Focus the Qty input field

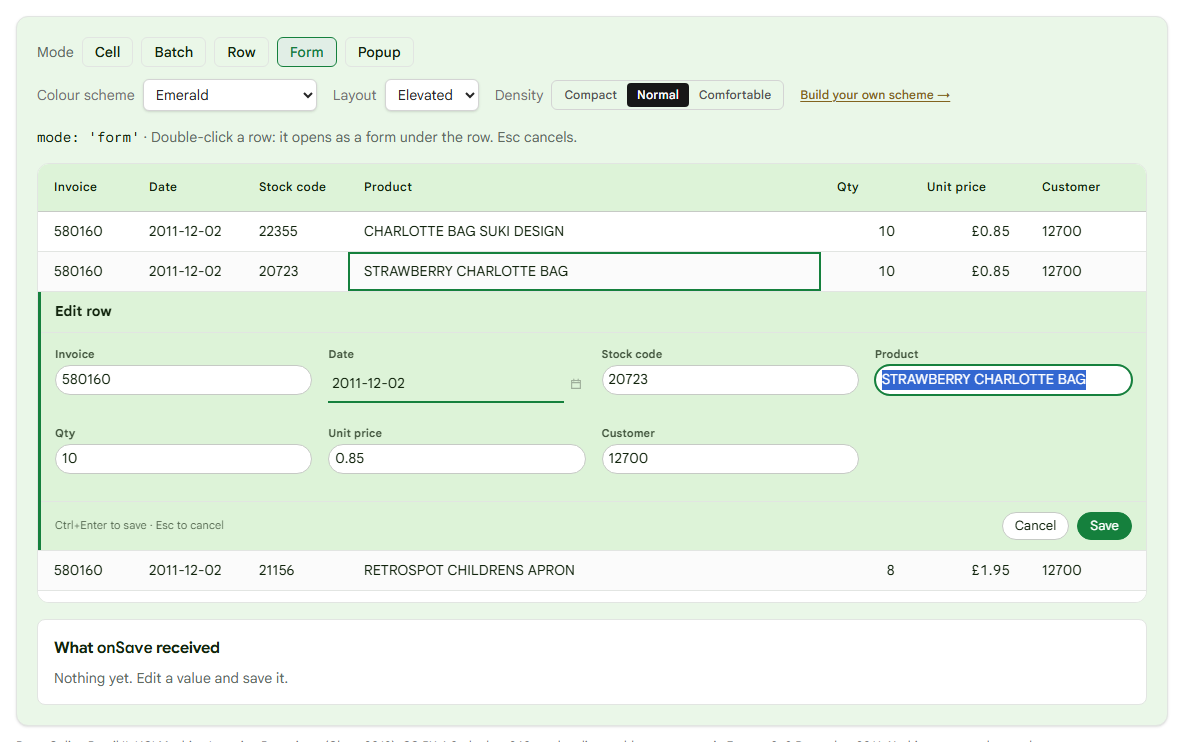pyautogui.click(x=183, y=459)
